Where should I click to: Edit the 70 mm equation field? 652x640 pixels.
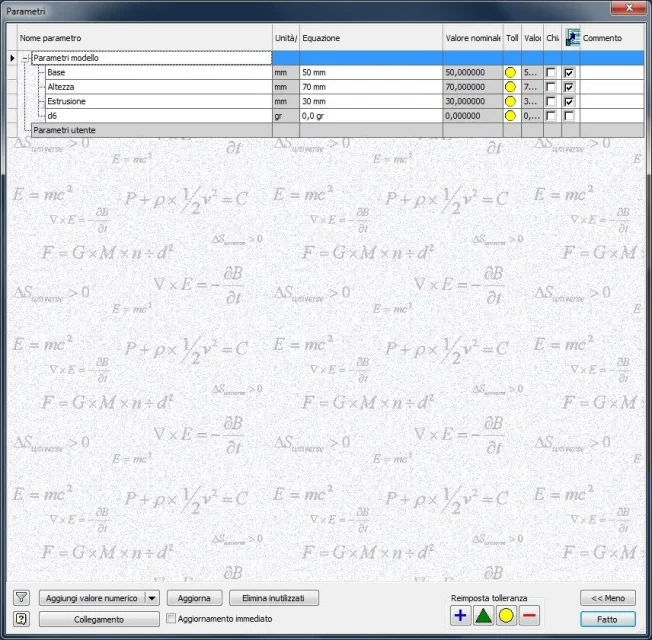coord(371,87)
